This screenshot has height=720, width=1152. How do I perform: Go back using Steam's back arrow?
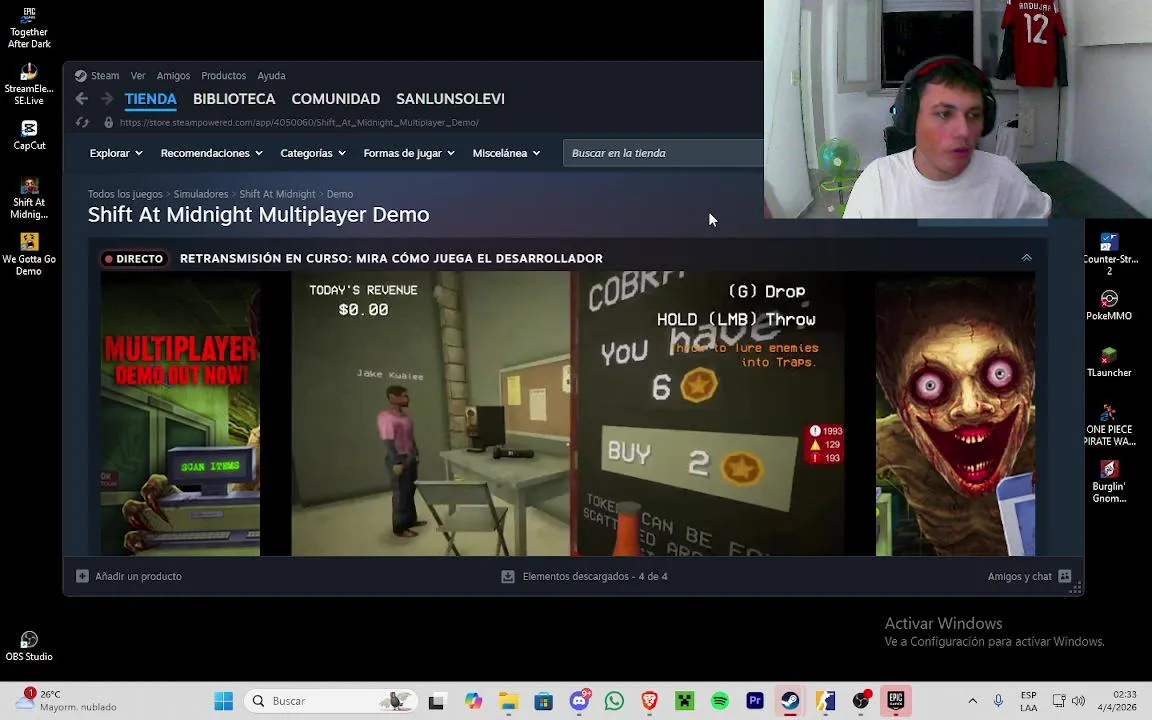pos(82,98)
